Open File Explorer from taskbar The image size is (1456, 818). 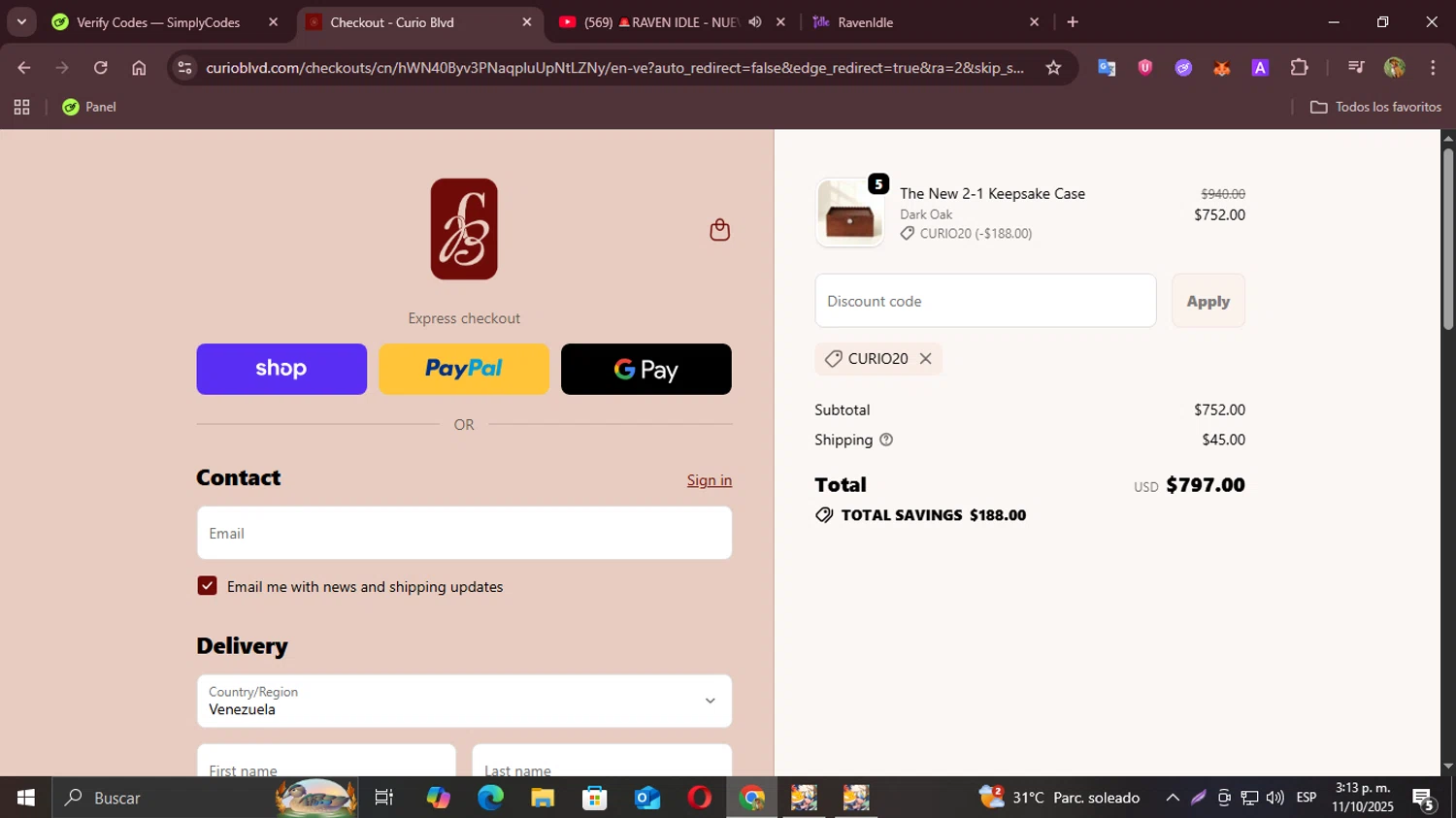point(543,798)
